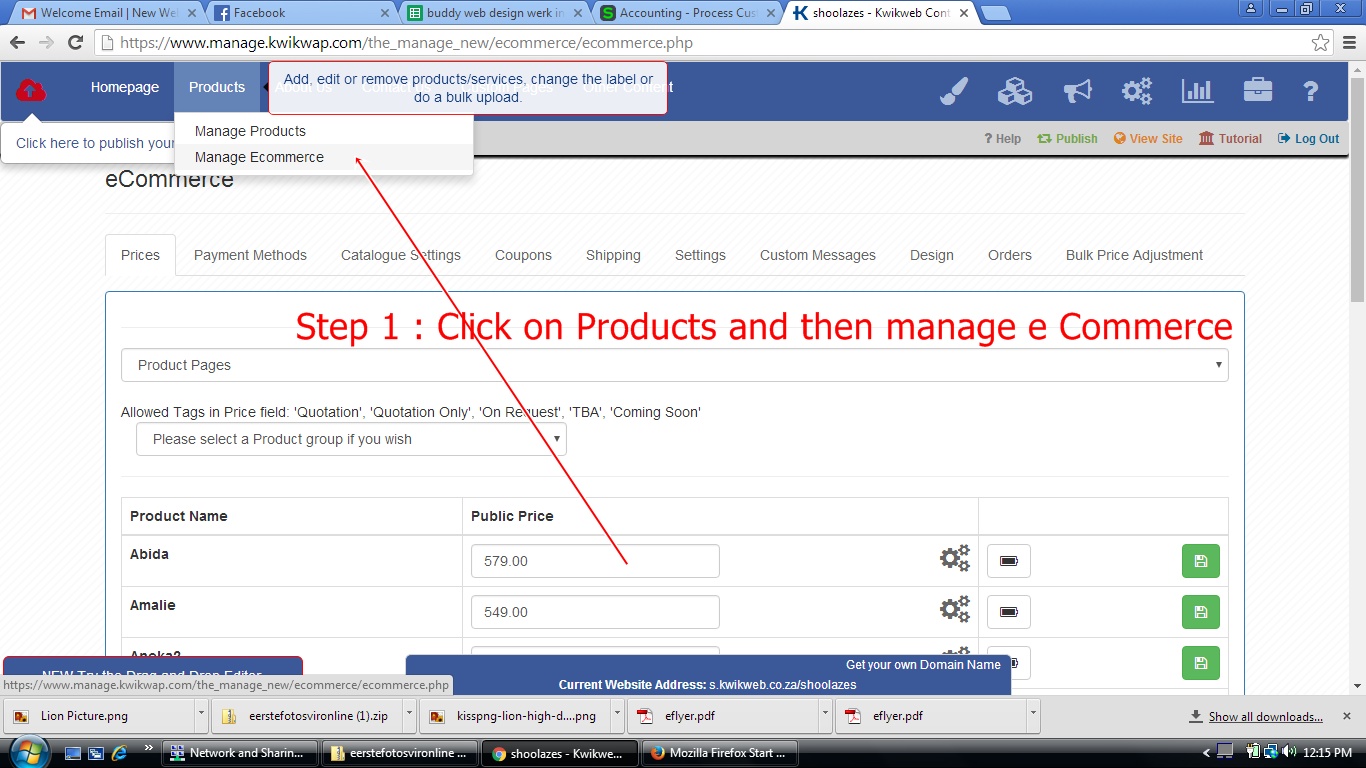Switch to the Welcome Email Gmail tab
The height and width of the screenshot is (768, 1366).
click(x=105, y=13)
